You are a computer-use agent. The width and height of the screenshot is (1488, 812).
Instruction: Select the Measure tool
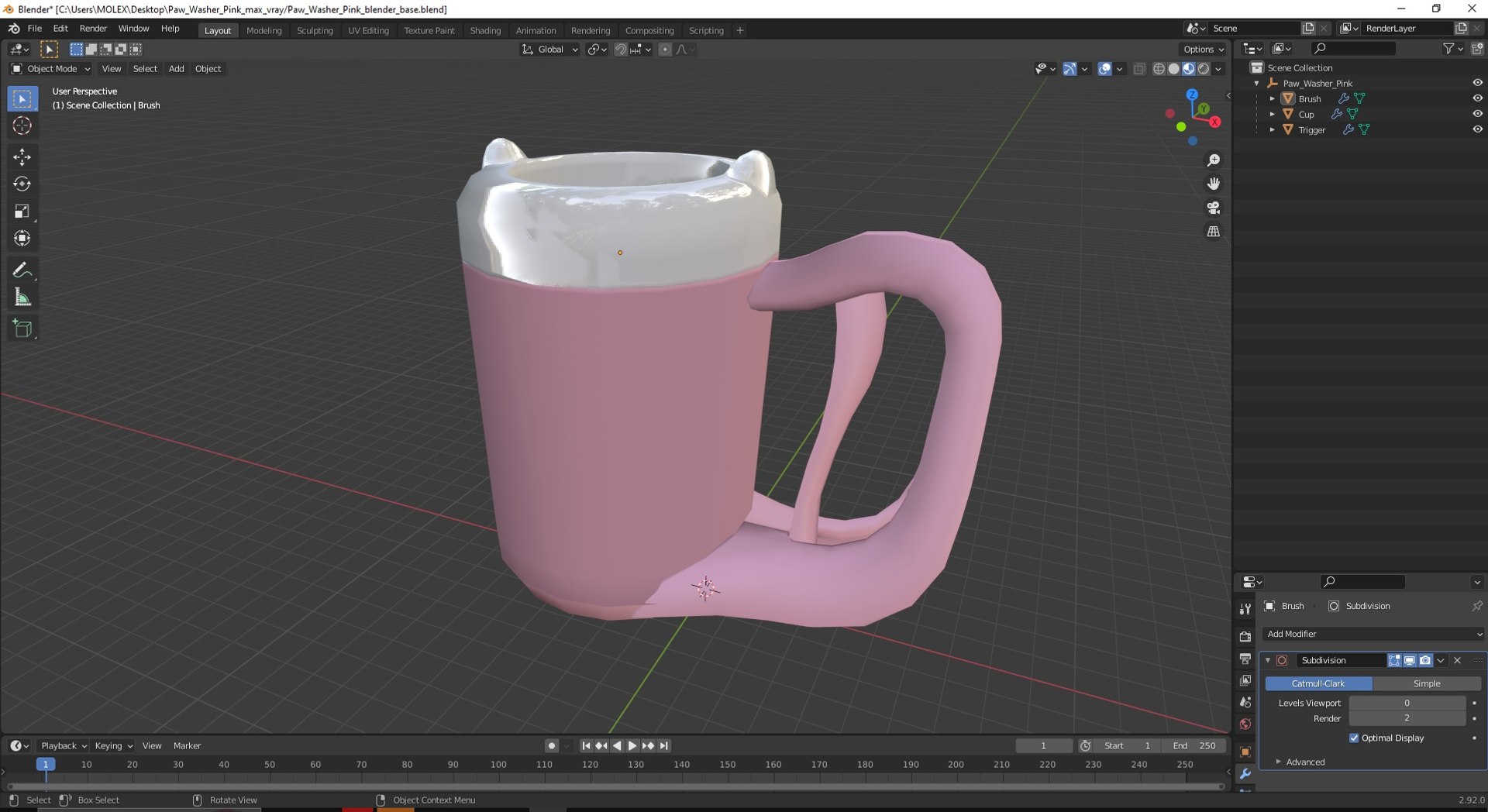pyautogui.click(x=22, y=298)
